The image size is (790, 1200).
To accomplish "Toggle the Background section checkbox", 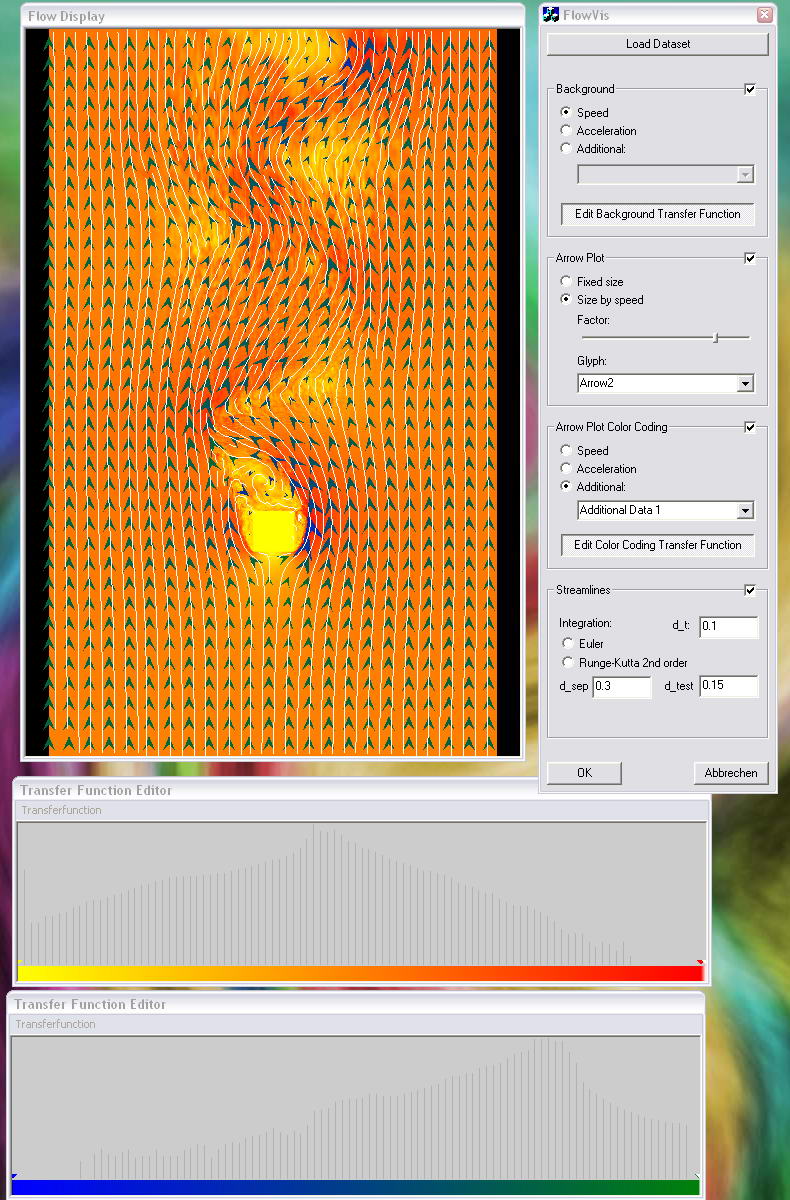I will 750,90.
